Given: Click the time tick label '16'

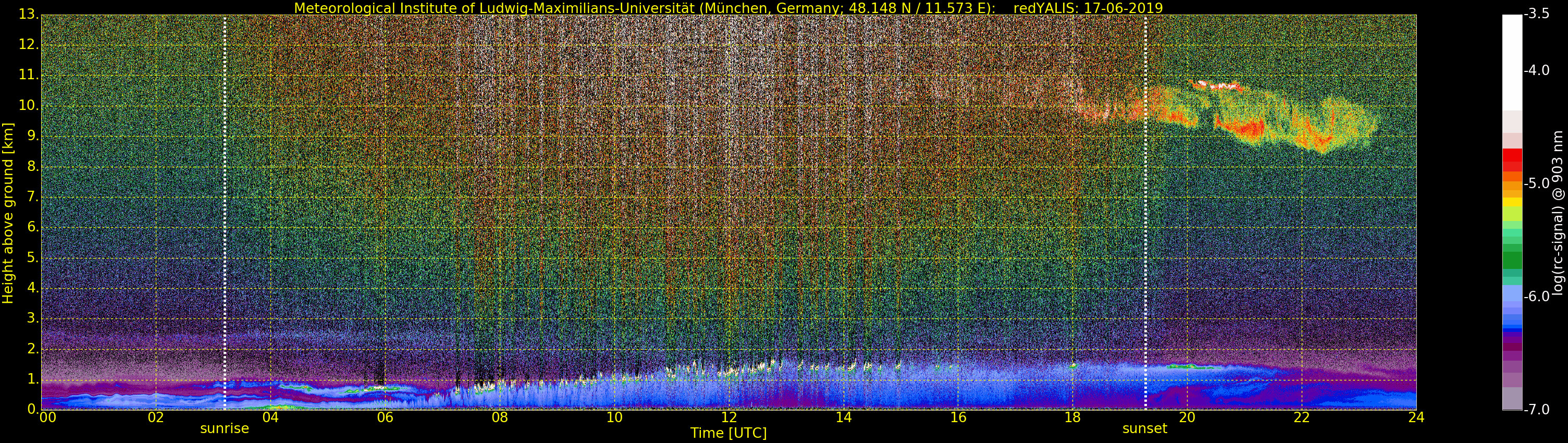Looking at the screenshot, I should 958,417.
